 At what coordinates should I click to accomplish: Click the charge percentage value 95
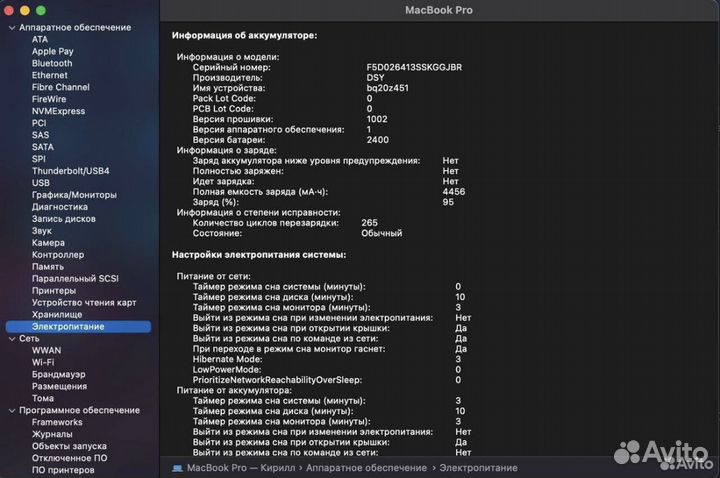[x=448, y=202]
